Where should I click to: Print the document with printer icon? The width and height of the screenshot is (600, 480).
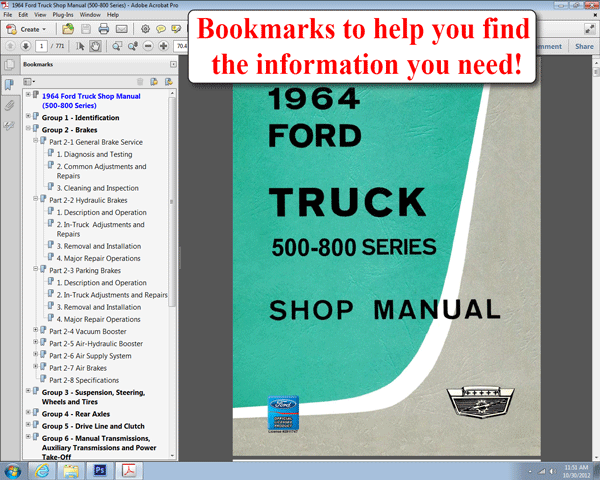(103, 29)
